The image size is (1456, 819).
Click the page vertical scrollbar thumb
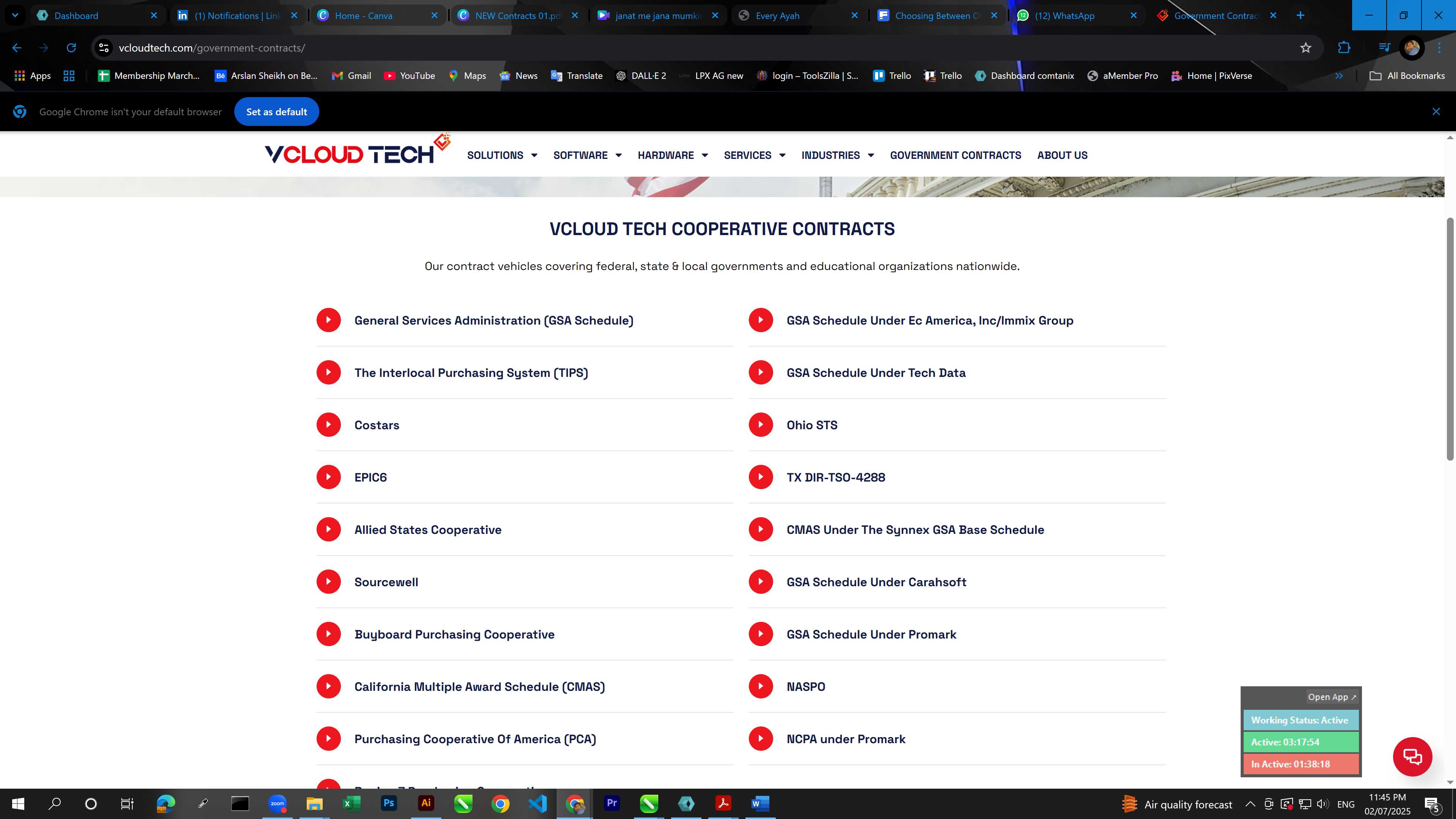tap(1450, 339)
